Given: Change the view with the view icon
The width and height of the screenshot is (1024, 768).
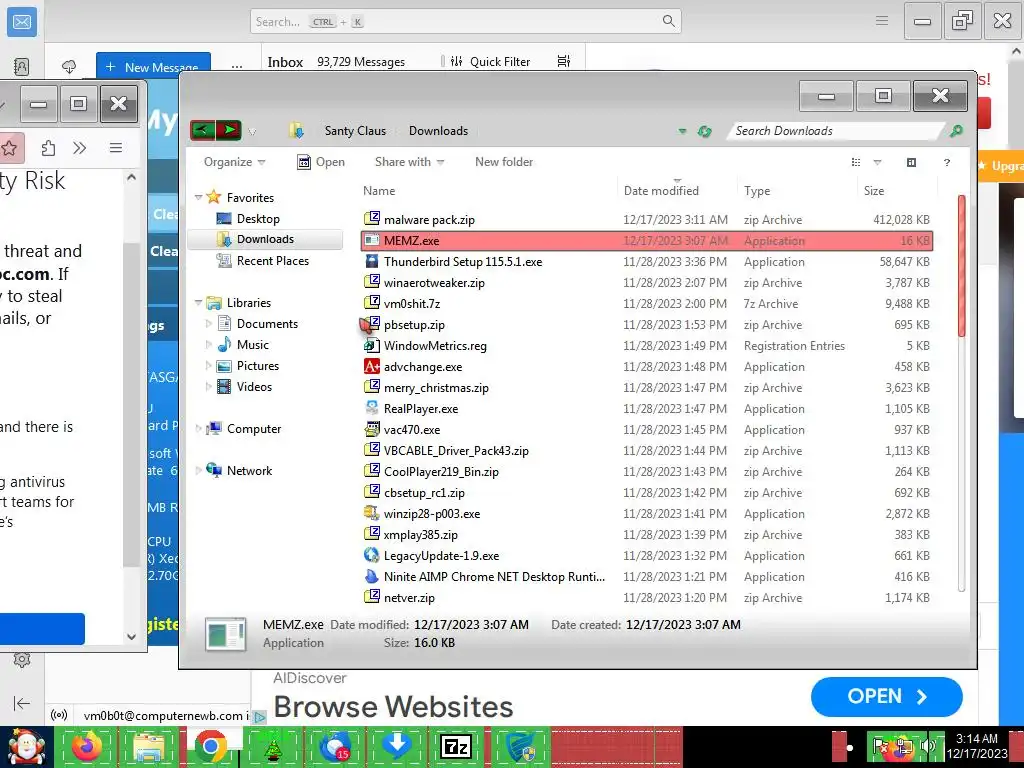Looking at the screenshot, I should click(856, 162).
